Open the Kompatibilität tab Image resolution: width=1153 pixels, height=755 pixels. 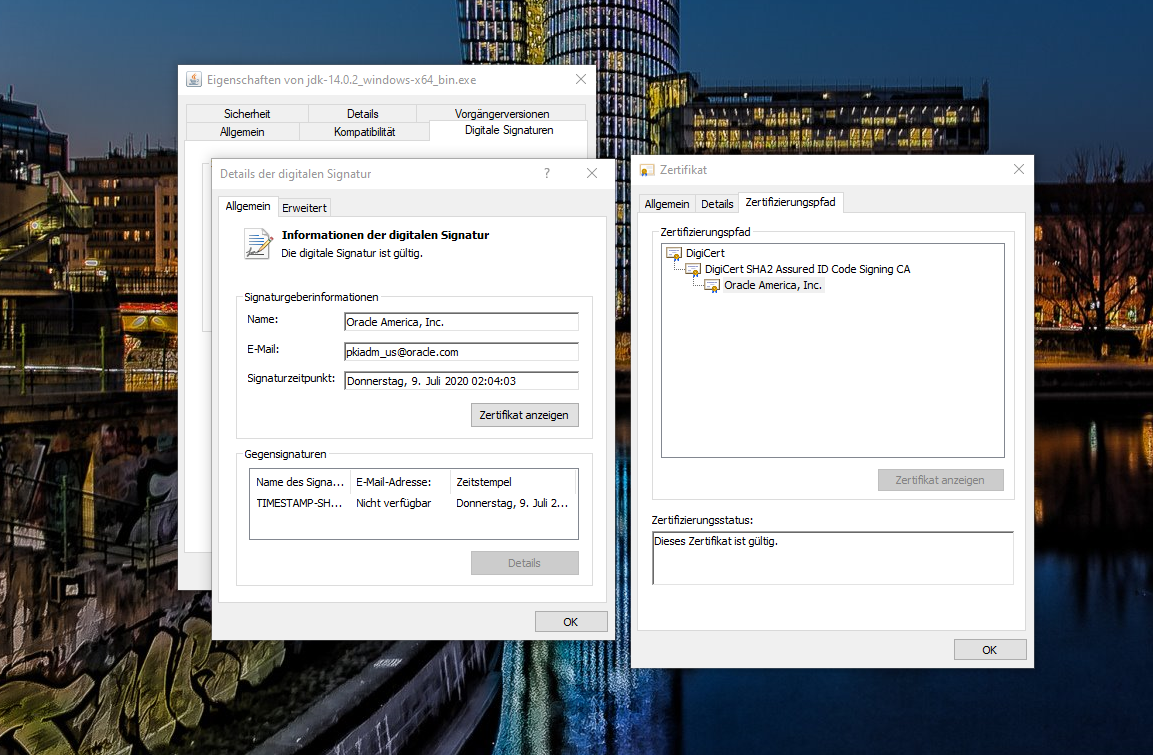click(364, 132)
